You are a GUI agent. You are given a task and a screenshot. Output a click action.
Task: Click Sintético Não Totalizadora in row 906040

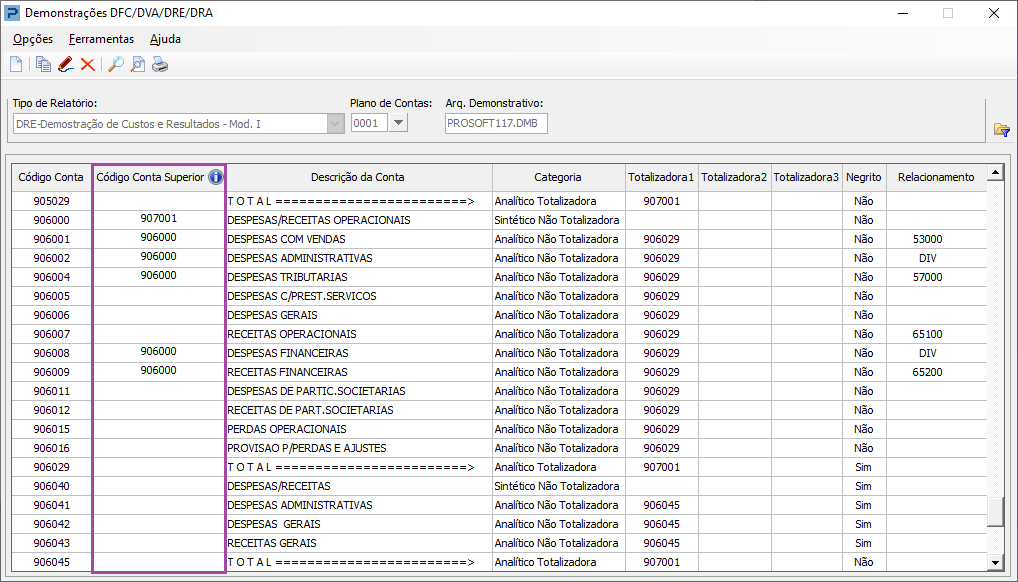[557, 486]
